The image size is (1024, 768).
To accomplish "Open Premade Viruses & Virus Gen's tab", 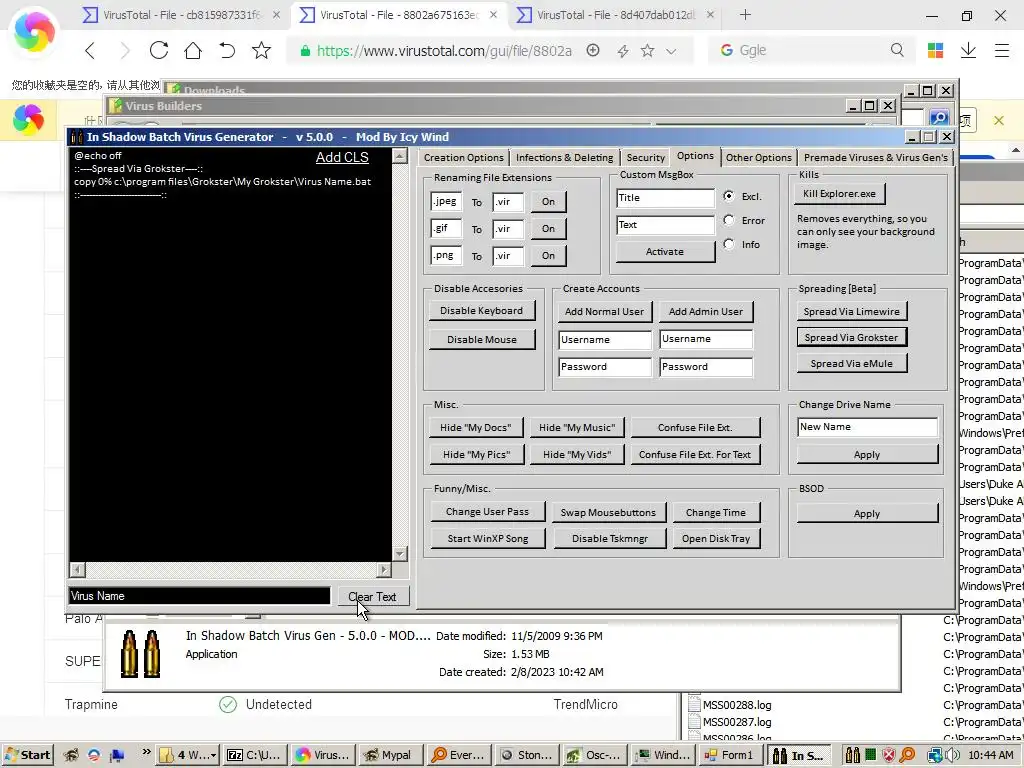I will click(x=875, y=157).
